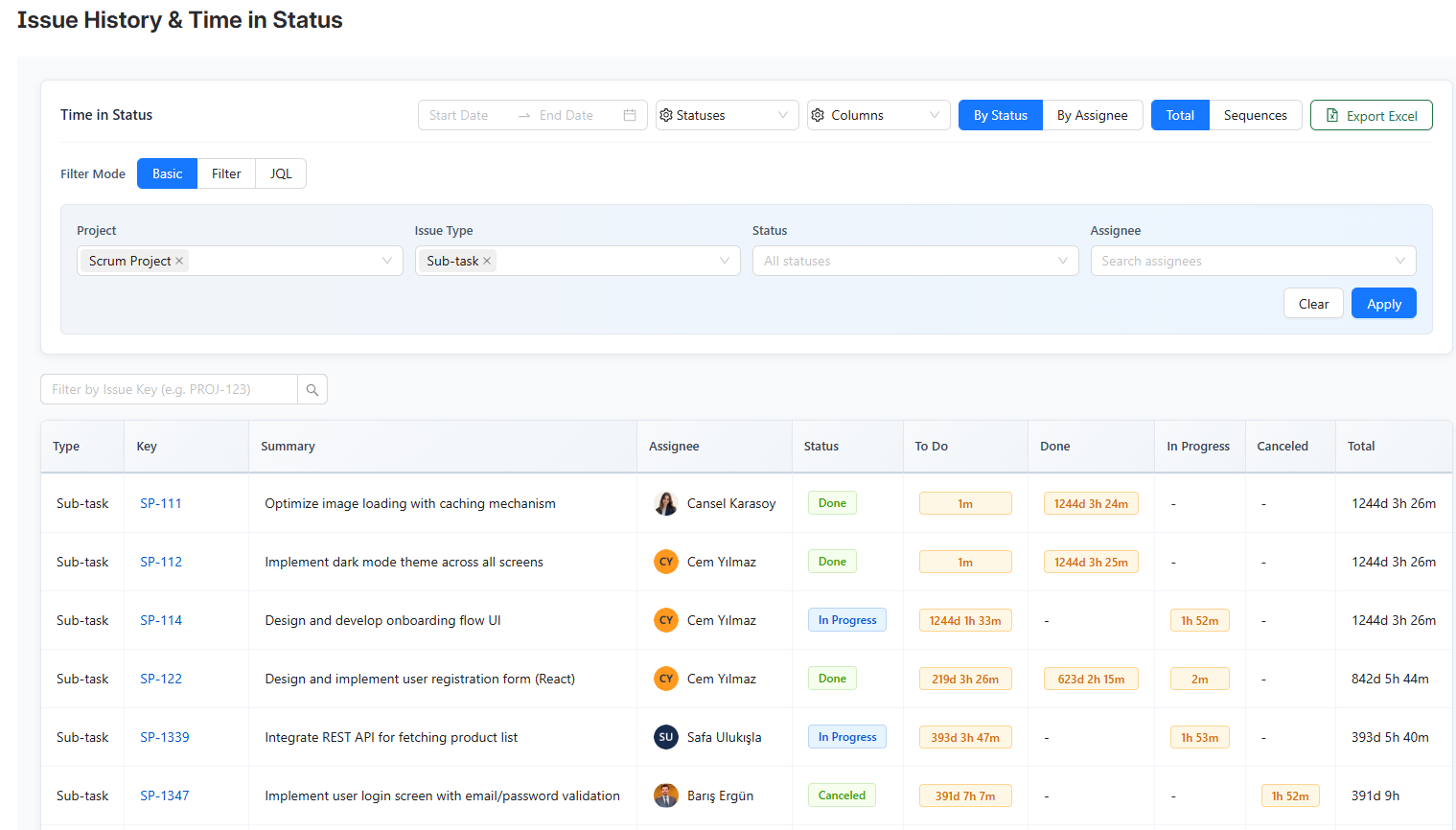Click Safa Ulukışla's SU avatar icon
Image resolution: width=1456 pixels, height=830 pixels.
click(665, 737)
